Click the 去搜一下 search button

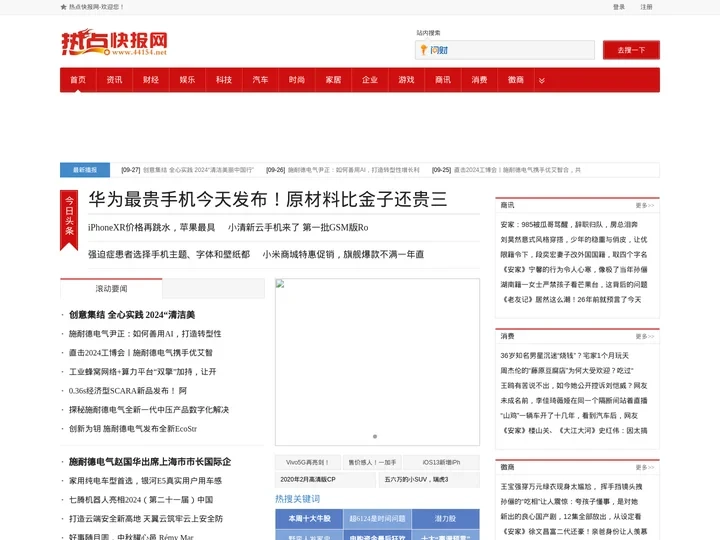631,50
